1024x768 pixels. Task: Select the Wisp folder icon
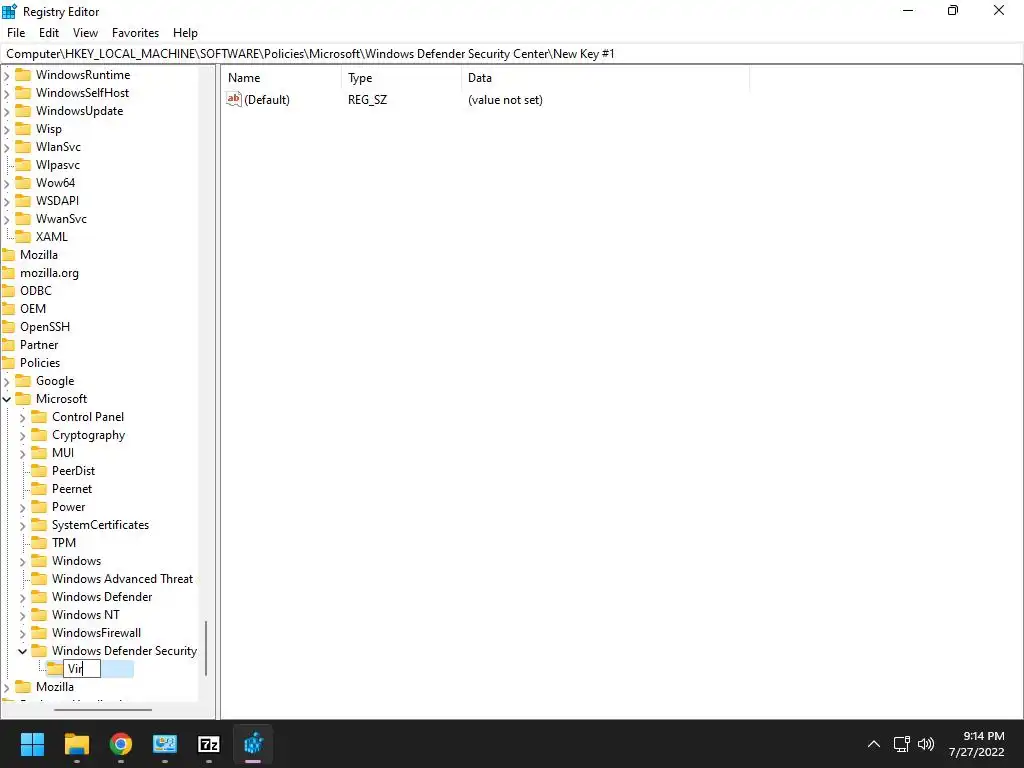click(23, 129)
